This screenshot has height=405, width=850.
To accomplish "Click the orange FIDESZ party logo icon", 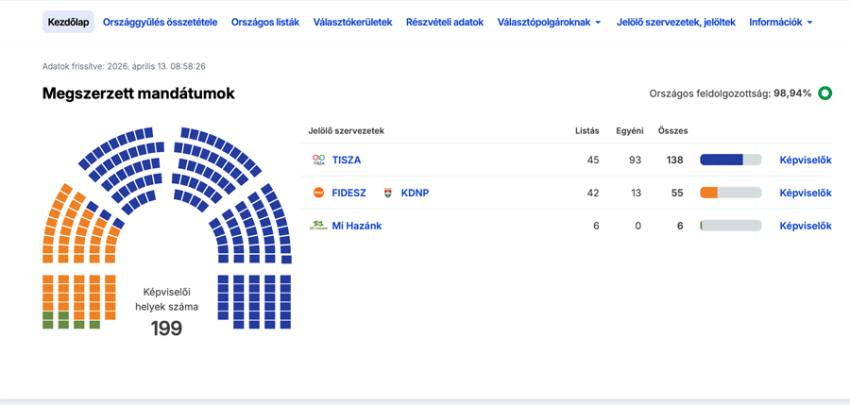I will pos(318,193).
